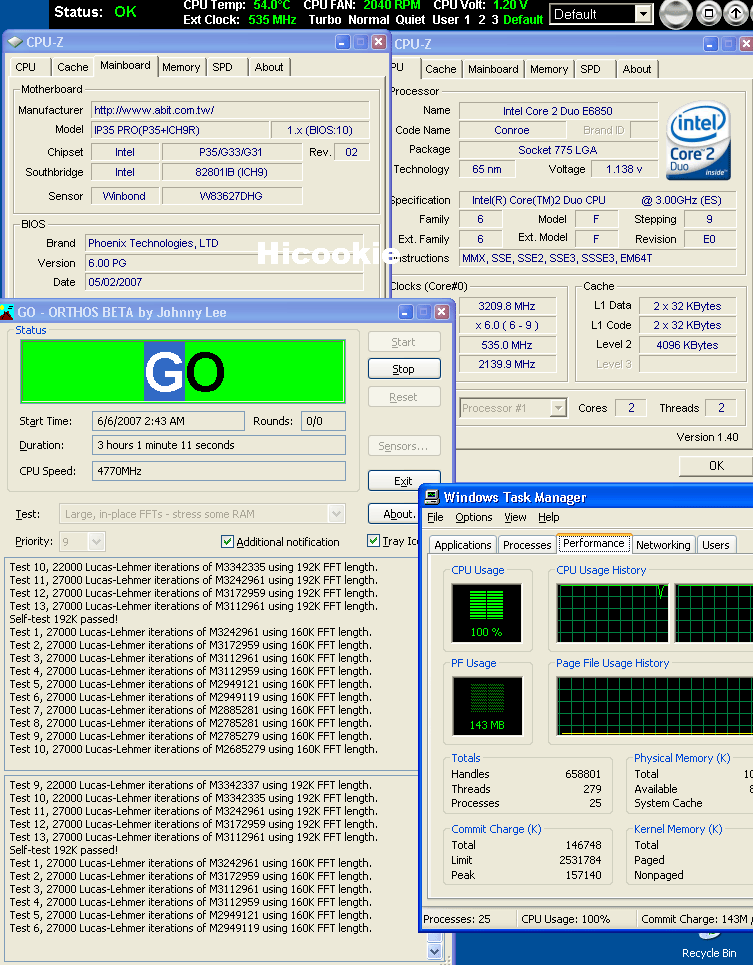Open Memory tab in right CPU-Z window
The image size is (753, 965).
click(549, 70)
